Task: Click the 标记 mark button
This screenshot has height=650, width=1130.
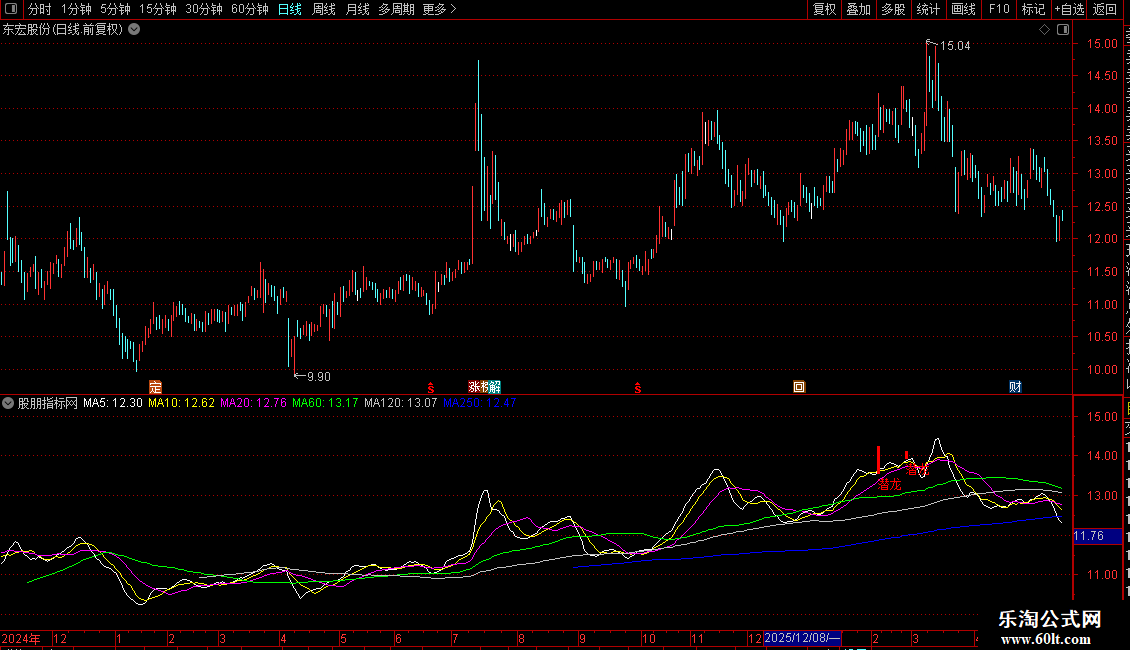Action: [1033, 9]
